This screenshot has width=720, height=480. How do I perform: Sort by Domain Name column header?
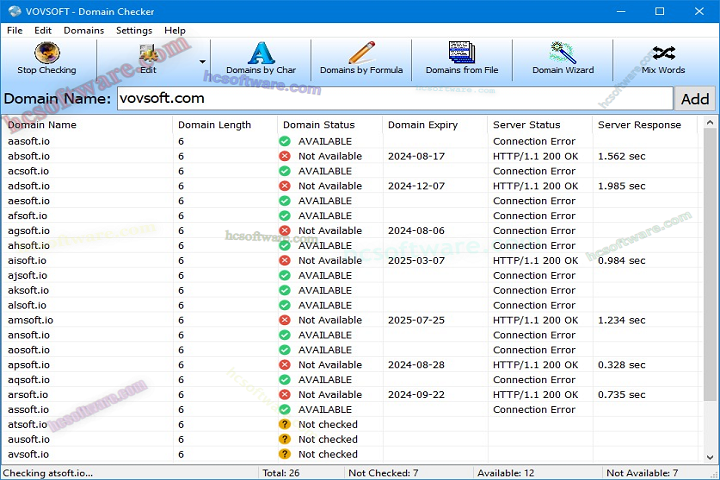[x=87, y=125]
